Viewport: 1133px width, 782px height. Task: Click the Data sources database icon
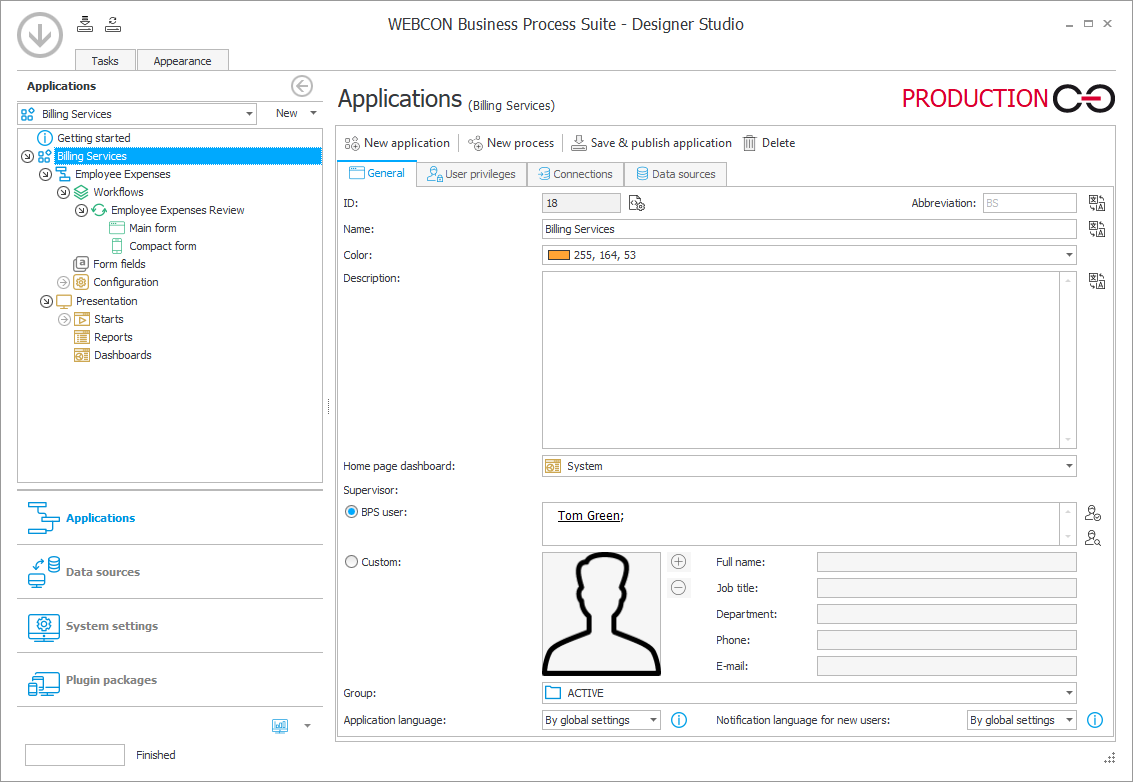43,572
